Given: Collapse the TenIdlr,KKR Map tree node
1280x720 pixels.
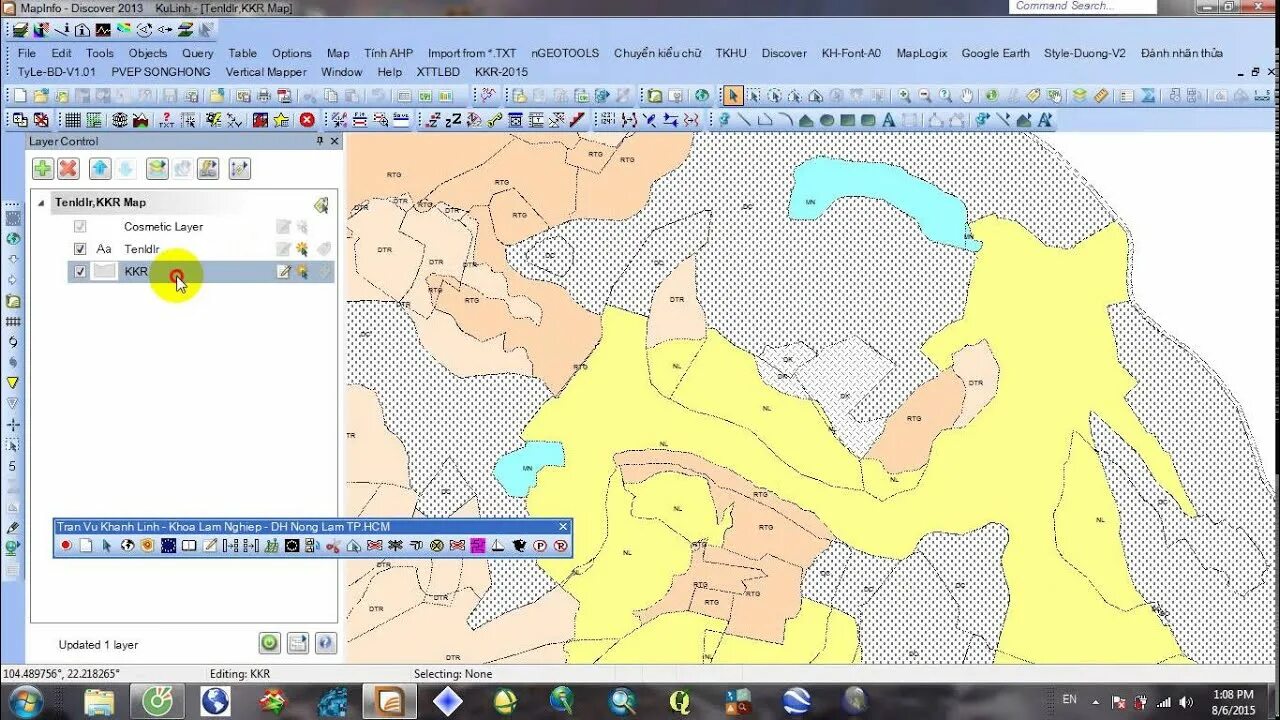Looking at the screenshot, I should [41, 203].
